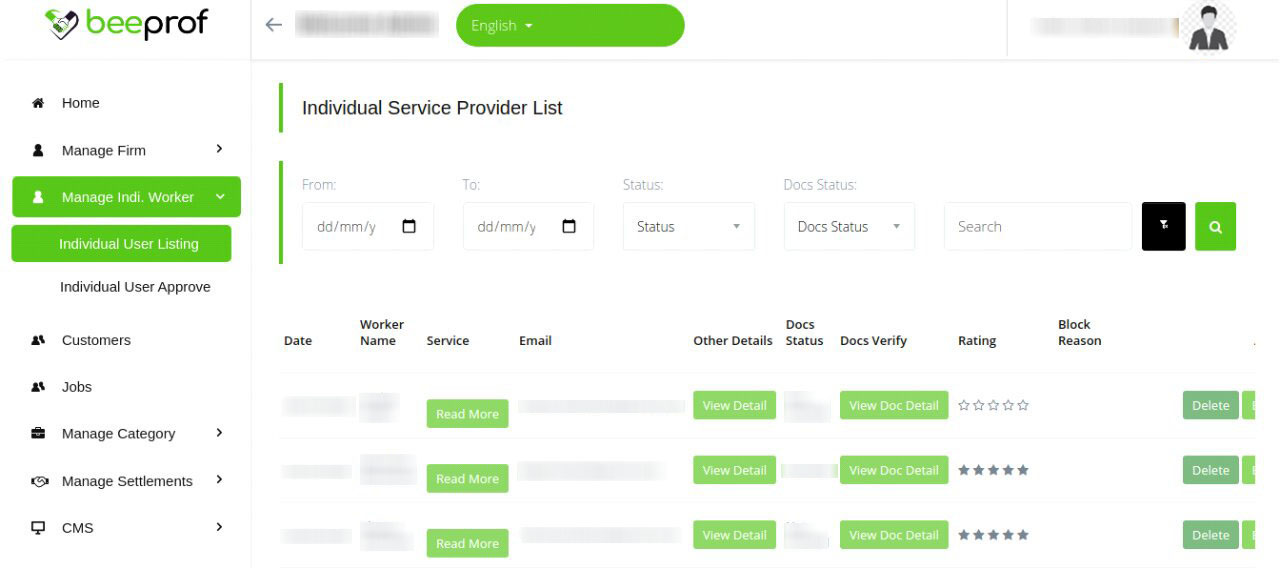
Task: Click View Doc Detail in first row
Action: 893,405
